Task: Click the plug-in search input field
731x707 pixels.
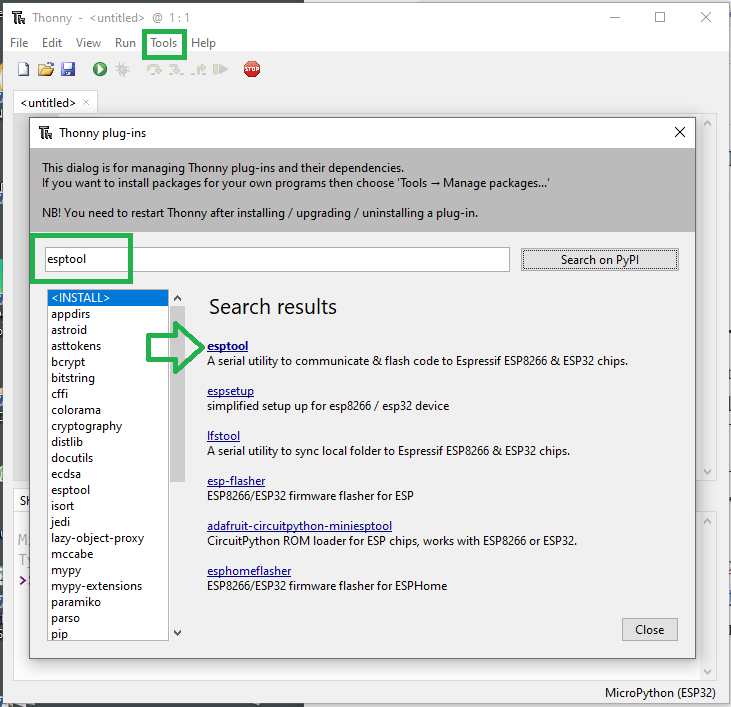Action: click(x=277, y=259)
